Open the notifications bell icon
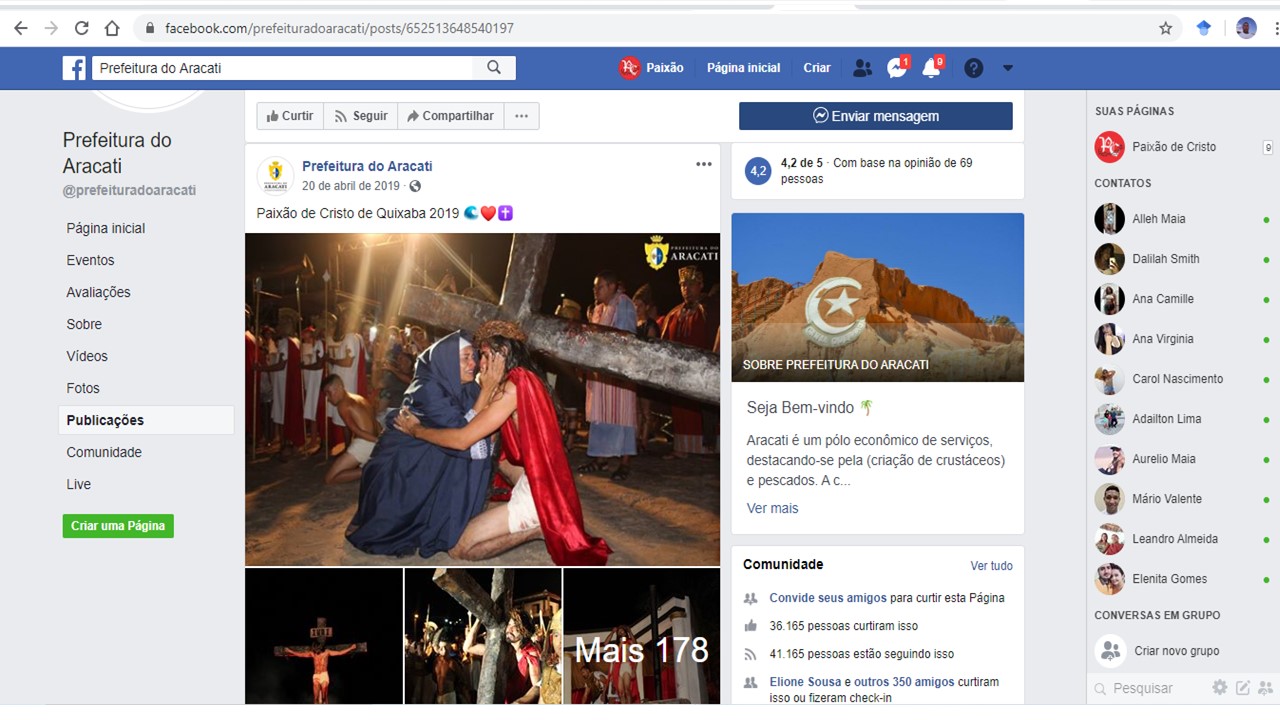The image size is (1280, 720). click(x=931, y=68)
